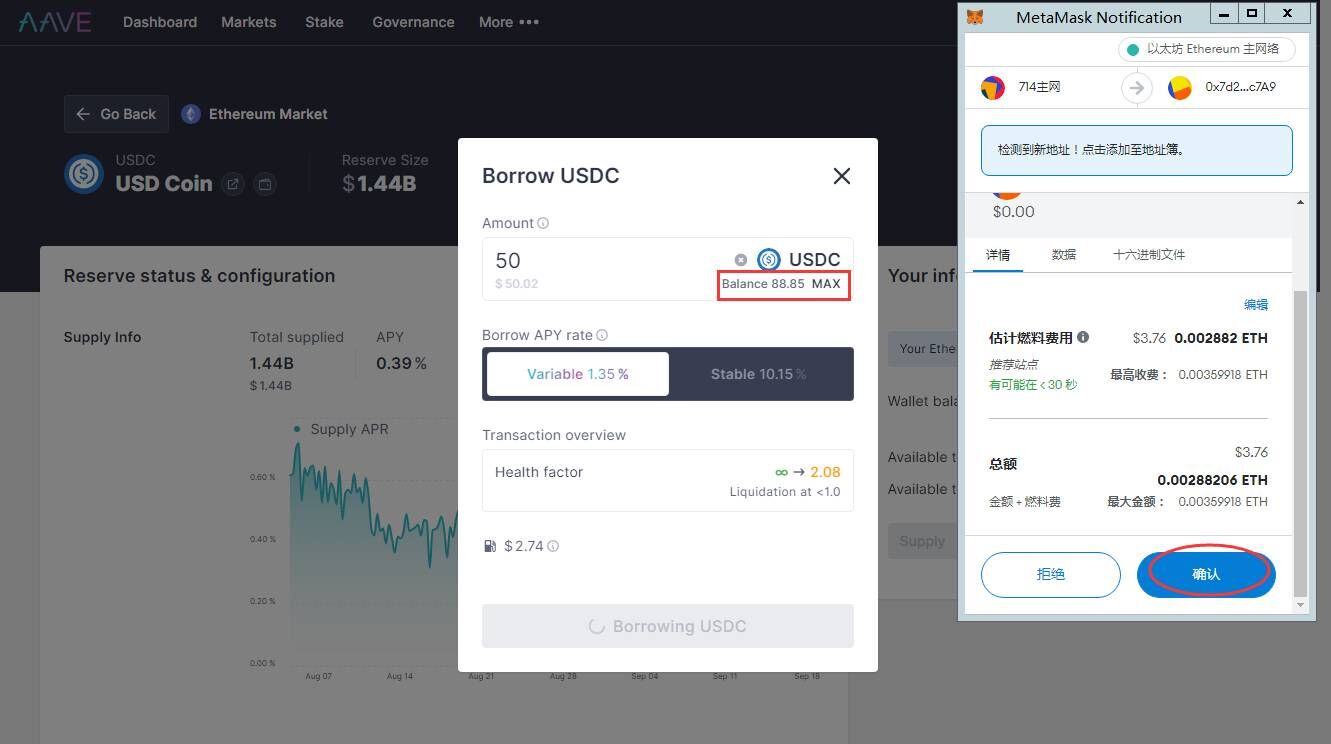1331x744 pixels.
Task: Click the add-to-wallet icon beside USD Coin
Action: (x=265, y=184)
